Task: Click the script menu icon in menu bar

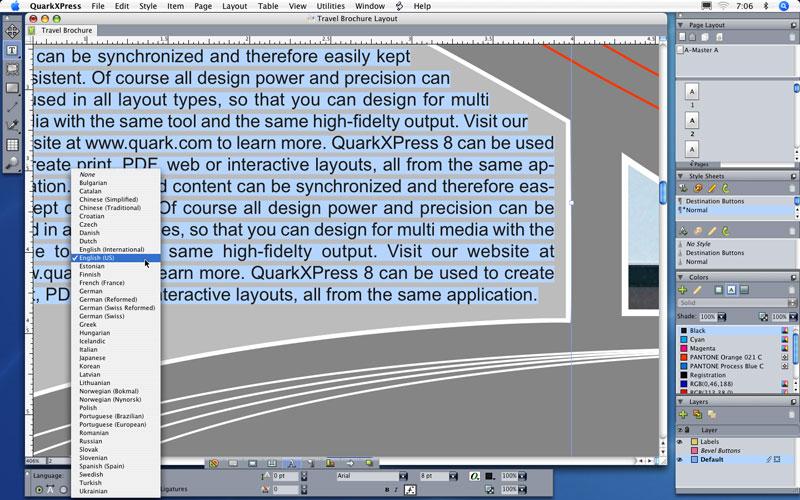Action: [x=399, y=6]
